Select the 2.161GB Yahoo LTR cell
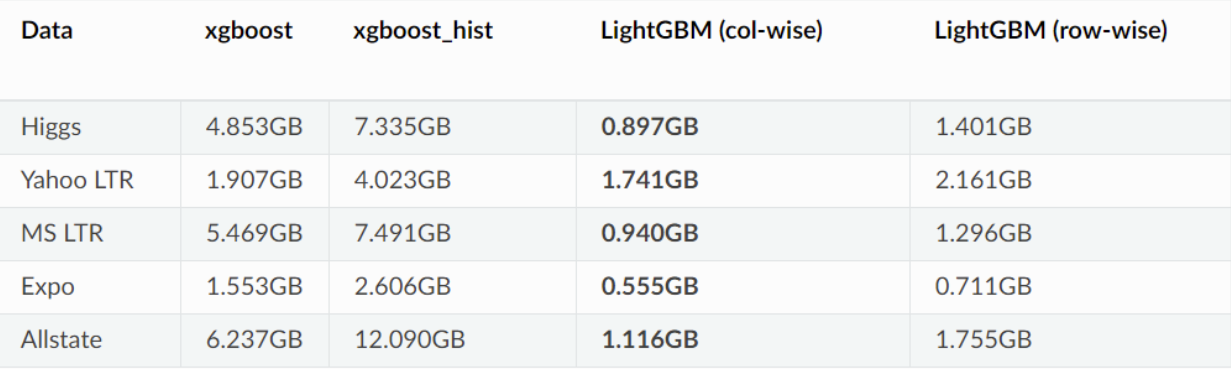The height and width of the screenshot is (370, 1231). pos(983,181)
